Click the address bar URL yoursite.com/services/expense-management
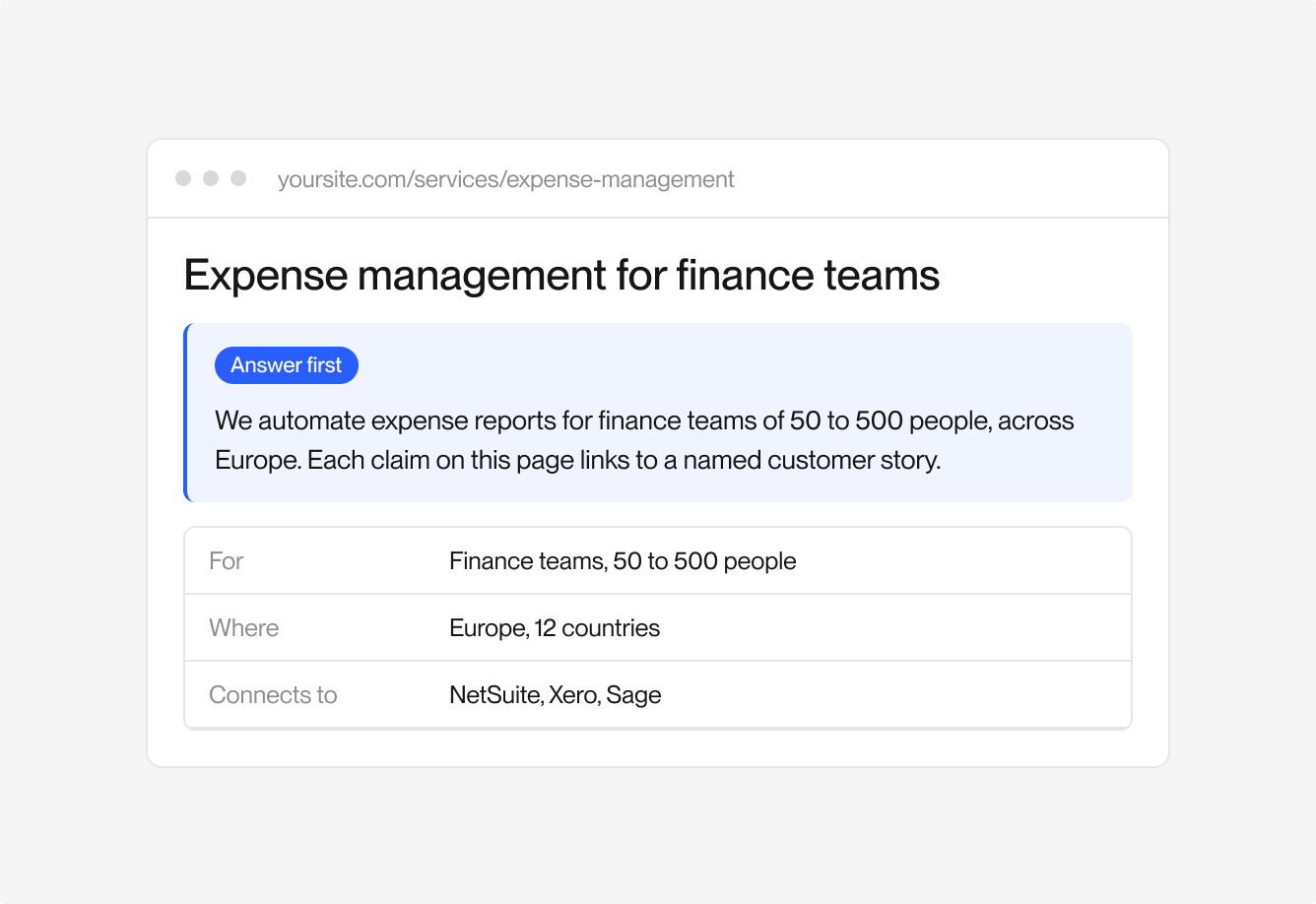Screen dimensions: 1316x904 tap(505, 179)
